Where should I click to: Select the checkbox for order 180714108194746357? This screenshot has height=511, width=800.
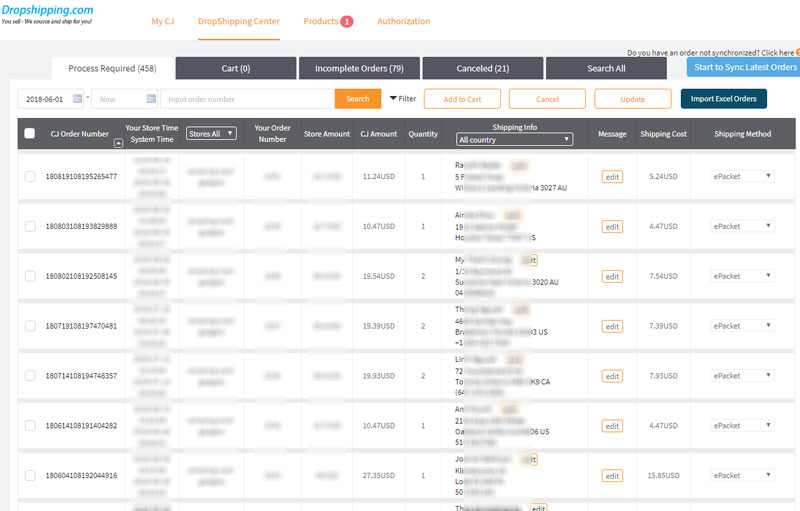[30, 376]
